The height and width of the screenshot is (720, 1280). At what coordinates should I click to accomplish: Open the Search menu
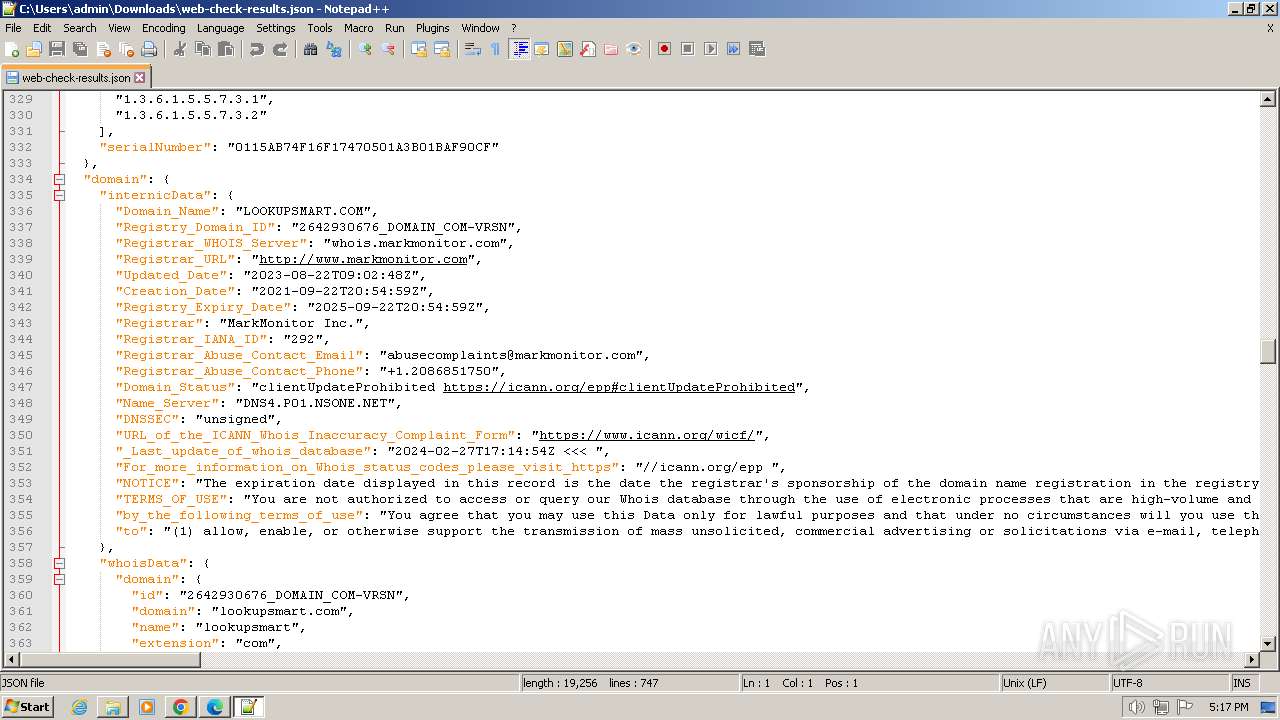pyautogui.click(x=80, y=28)
